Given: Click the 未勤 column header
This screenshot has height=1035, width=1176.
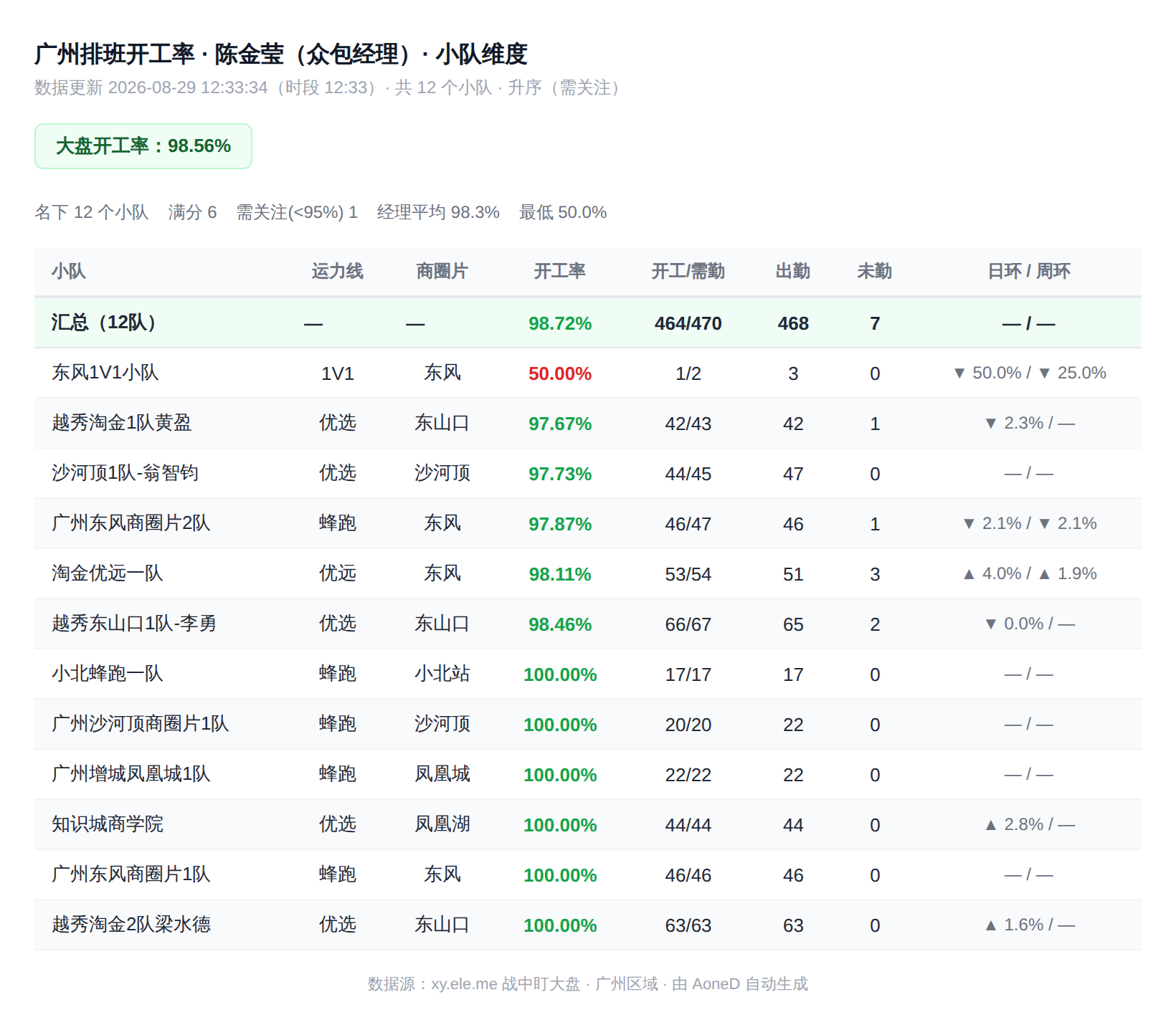Looking at the screenshot, I should [875, 271].
